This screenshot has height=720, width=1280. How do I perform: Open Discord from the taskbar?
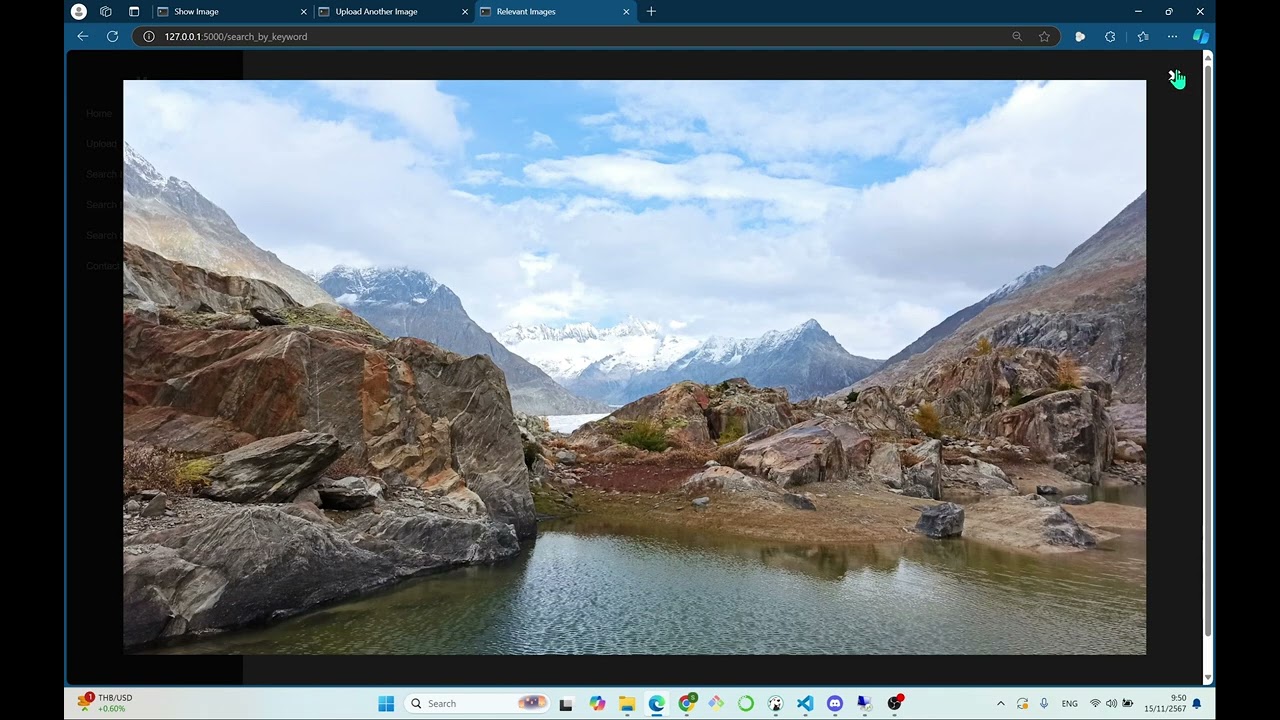[835, 704]
